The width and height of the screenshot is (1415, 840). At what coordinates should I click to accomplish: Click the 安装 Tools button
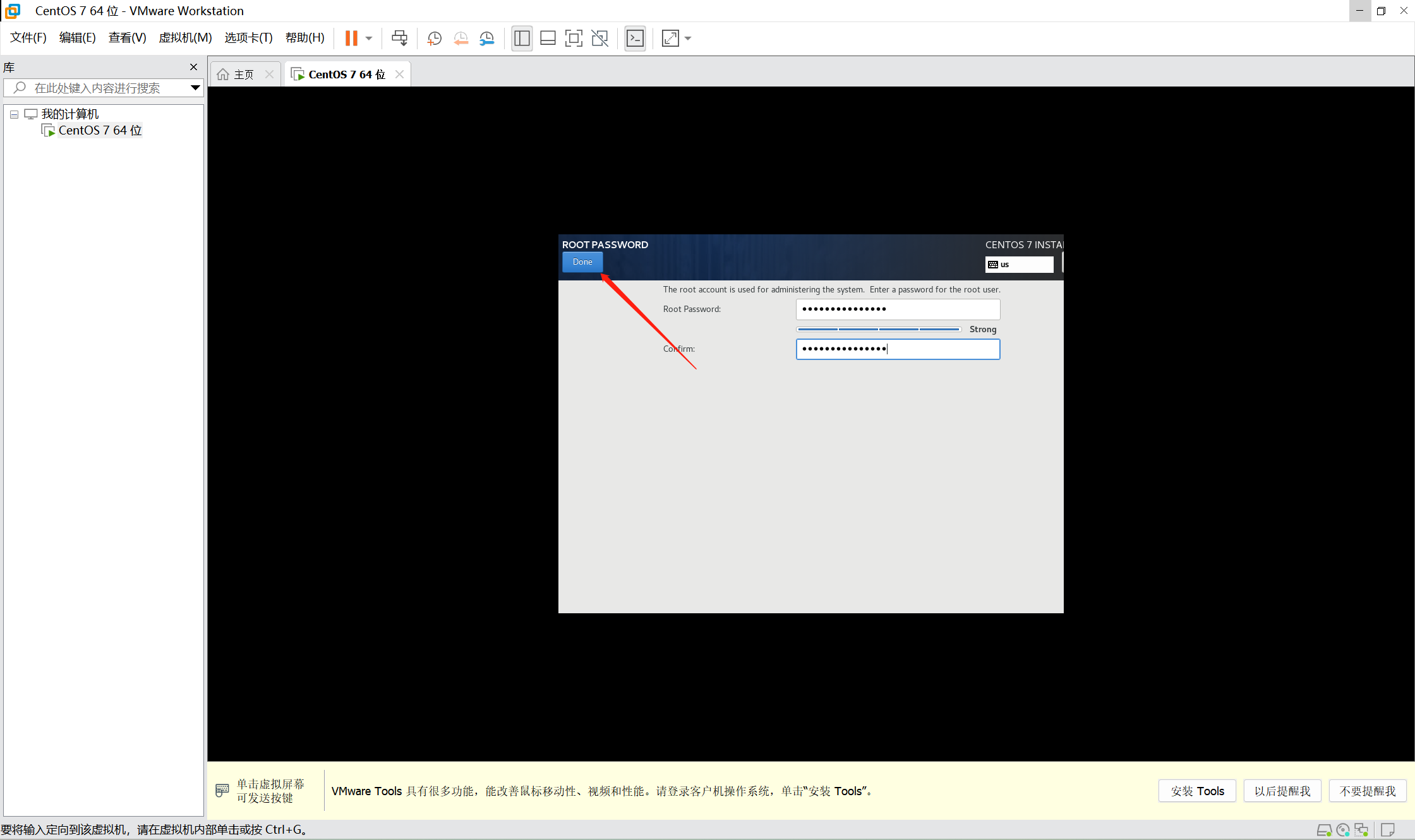(1196, 791)
